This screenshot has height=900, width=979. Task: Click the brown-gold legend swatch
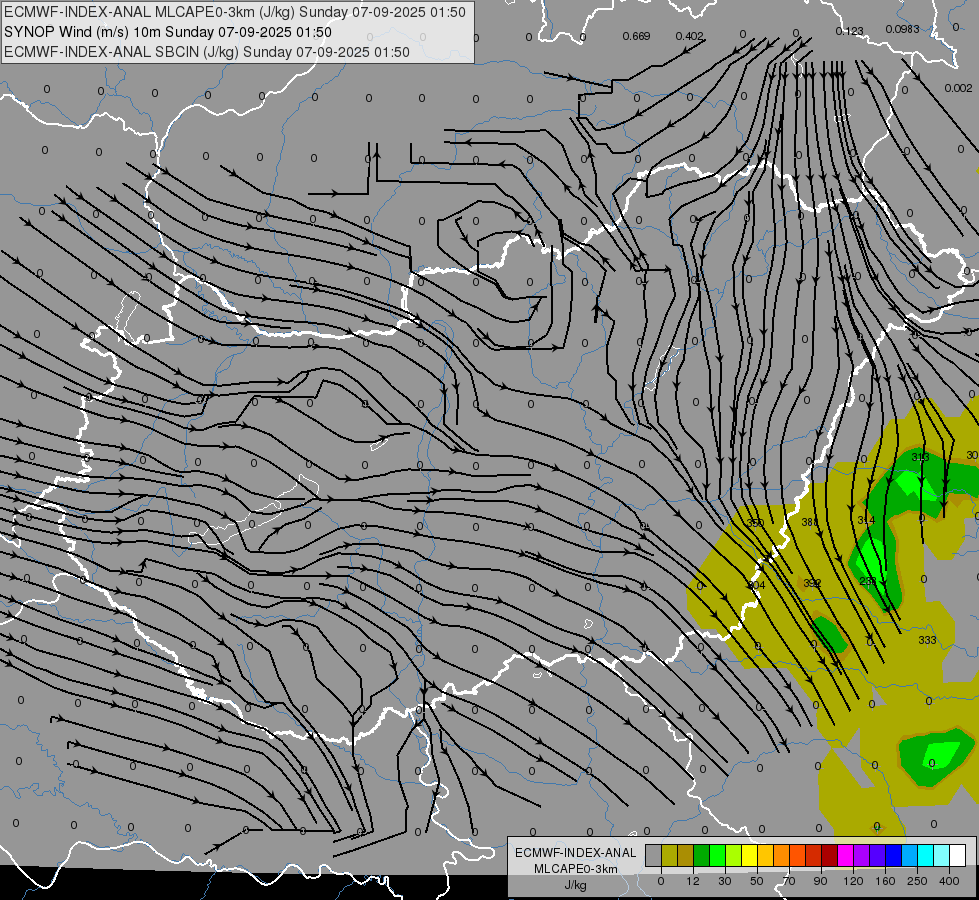click(x=686, y=855)
